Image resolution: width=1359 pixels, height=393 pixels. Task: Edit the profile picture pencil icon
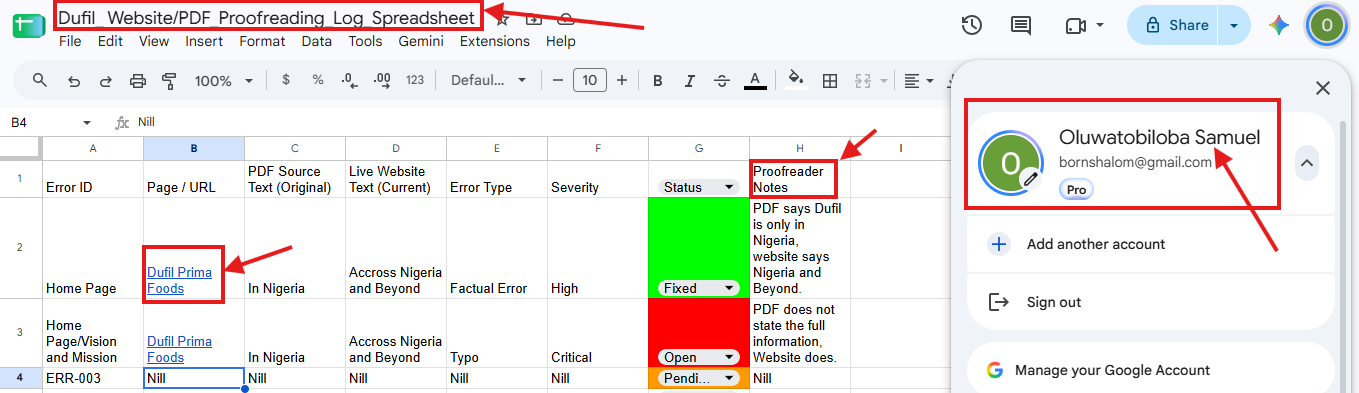(1032, 178)
